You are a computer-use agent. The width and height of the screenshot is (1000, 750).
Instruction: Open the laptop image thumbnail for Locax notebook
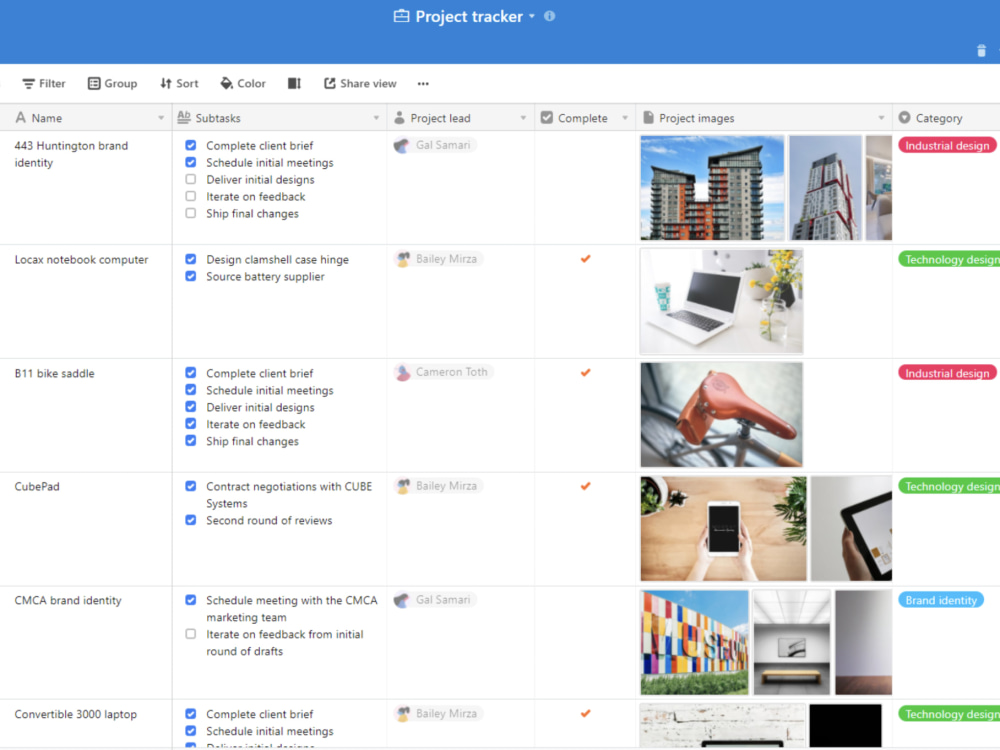[x=721, y=302]
